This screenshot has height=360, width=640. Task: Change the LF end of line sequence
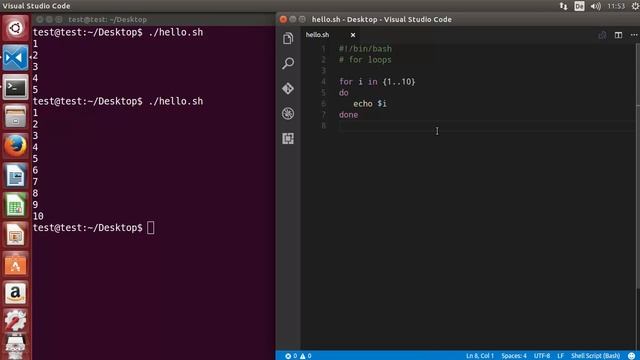pos(560,356)
